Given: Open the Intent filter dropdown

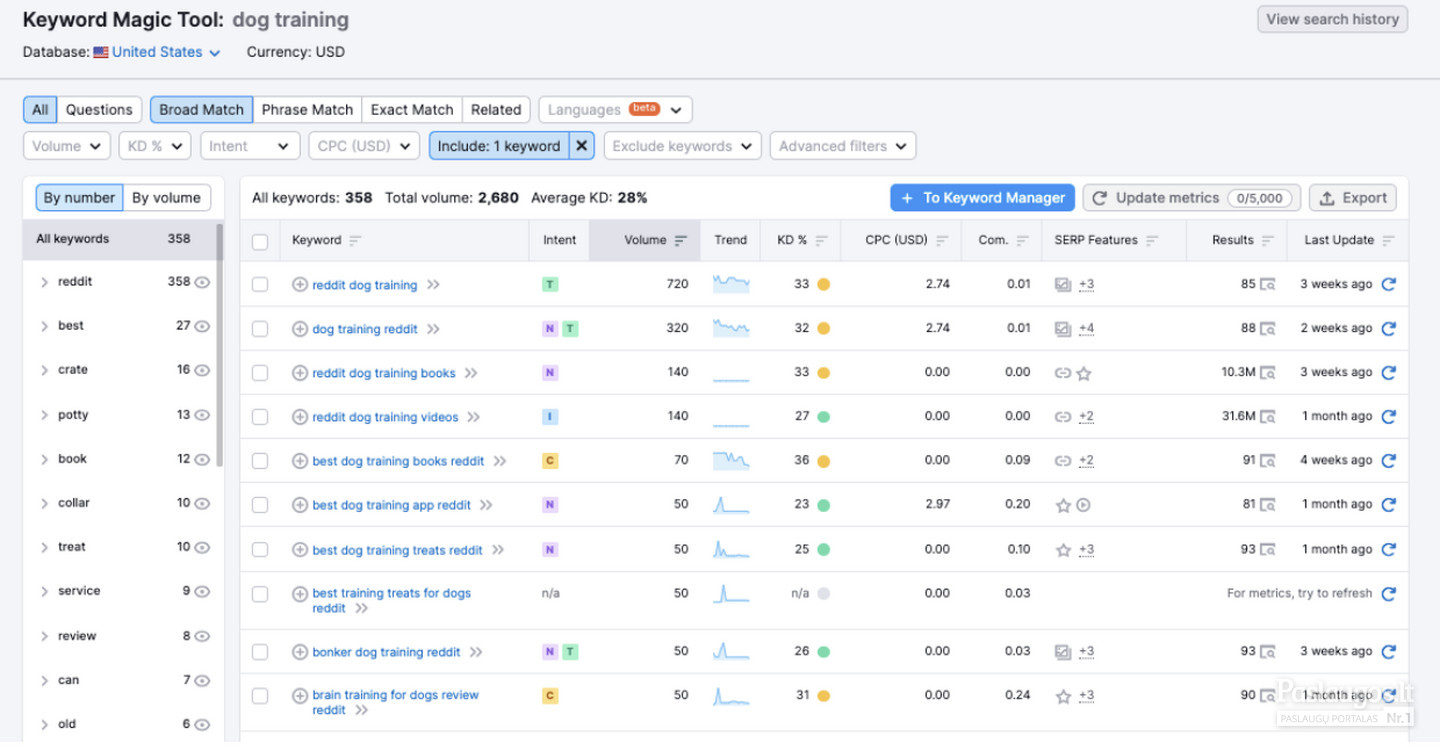Looking at the screenshot, I should (249, 146).
